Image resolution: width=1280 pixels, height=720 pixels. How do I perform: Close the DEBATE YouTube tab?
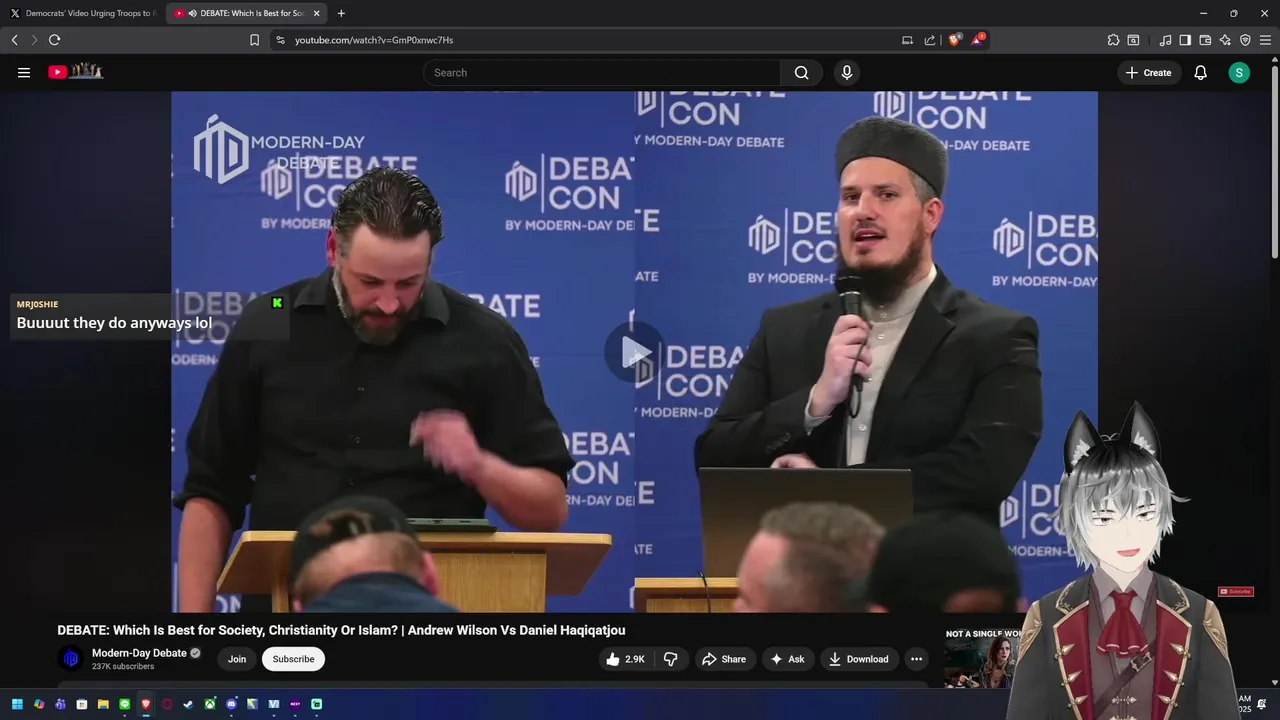(x=317, y=13)
